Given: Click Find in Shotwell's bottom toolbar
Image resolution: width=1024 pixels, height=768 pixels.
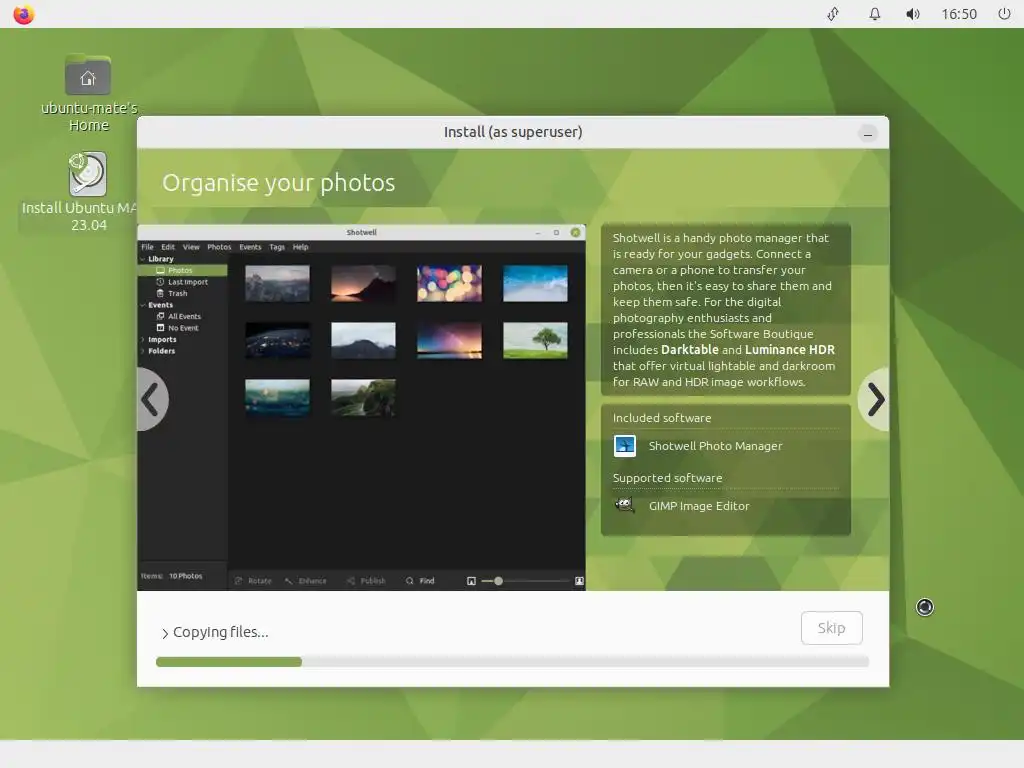Looking at the screenshot, I should [420, 581].
